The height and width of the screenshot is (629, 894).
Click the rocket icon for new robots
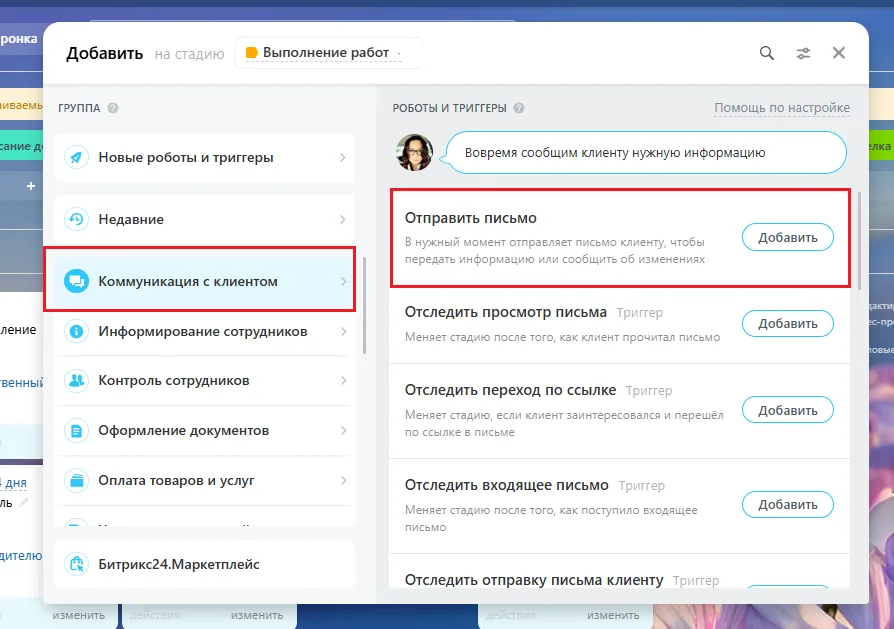click(76, 157)
